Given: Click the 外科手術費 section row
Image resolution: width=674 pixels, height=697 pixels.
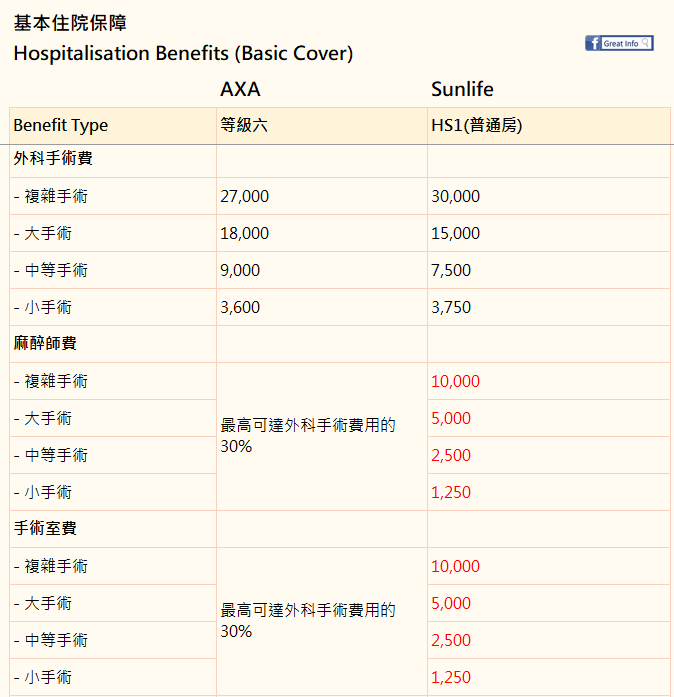Looking at the screenshot, I should click(x=340, y=159).
